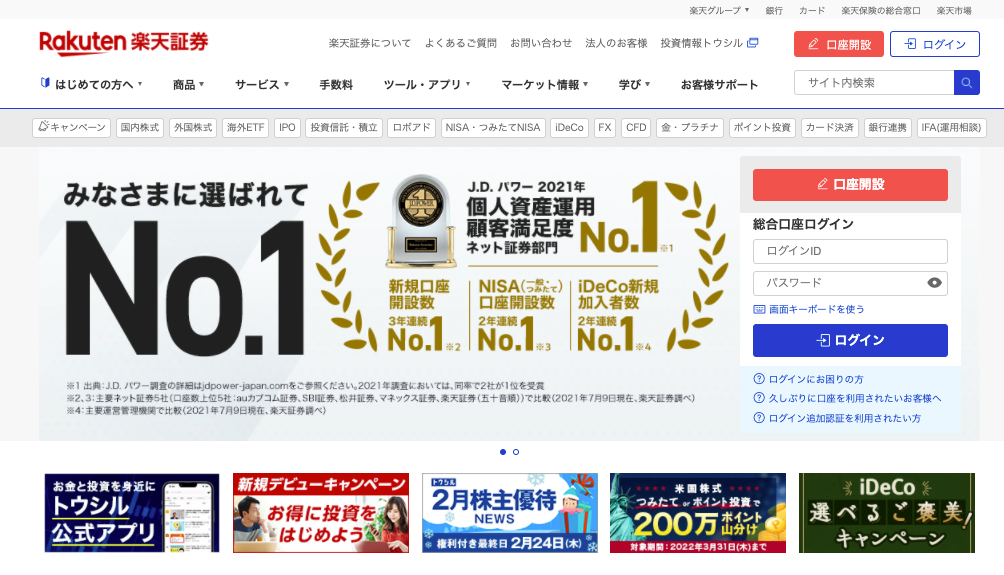The height and width of the screenshot is (575, 1004).
Task: Click the blue ログイン submit button
Action: [850, 340]
